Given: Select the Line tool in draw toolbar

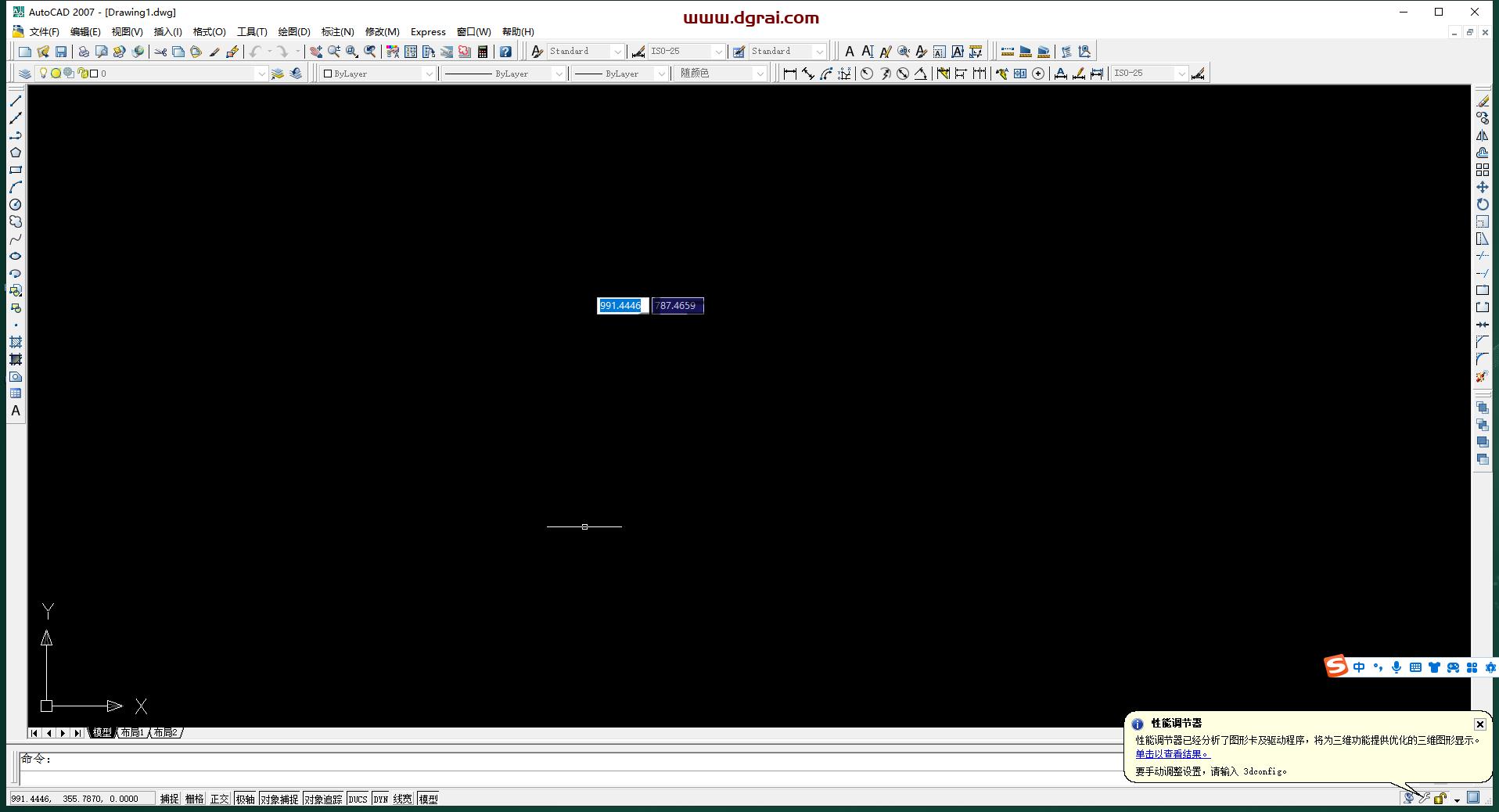Looking at the screenshot, I should click(x=15, y=101).
